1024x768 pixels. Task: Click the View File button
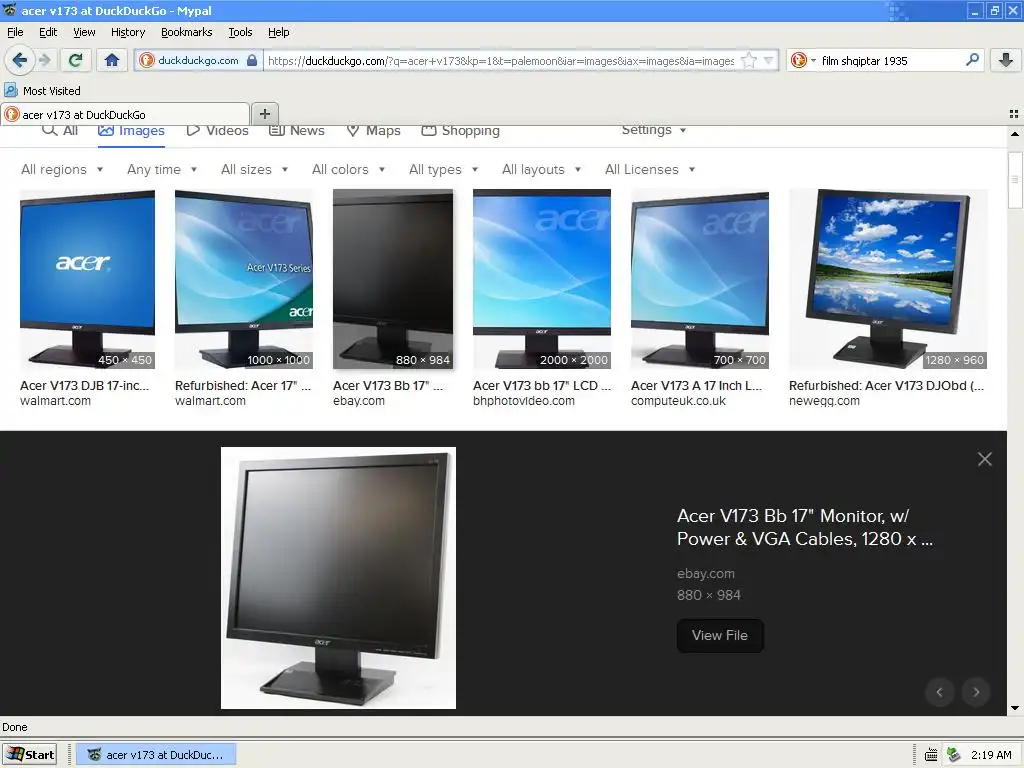pyautogui.click(x=720, y=635)
